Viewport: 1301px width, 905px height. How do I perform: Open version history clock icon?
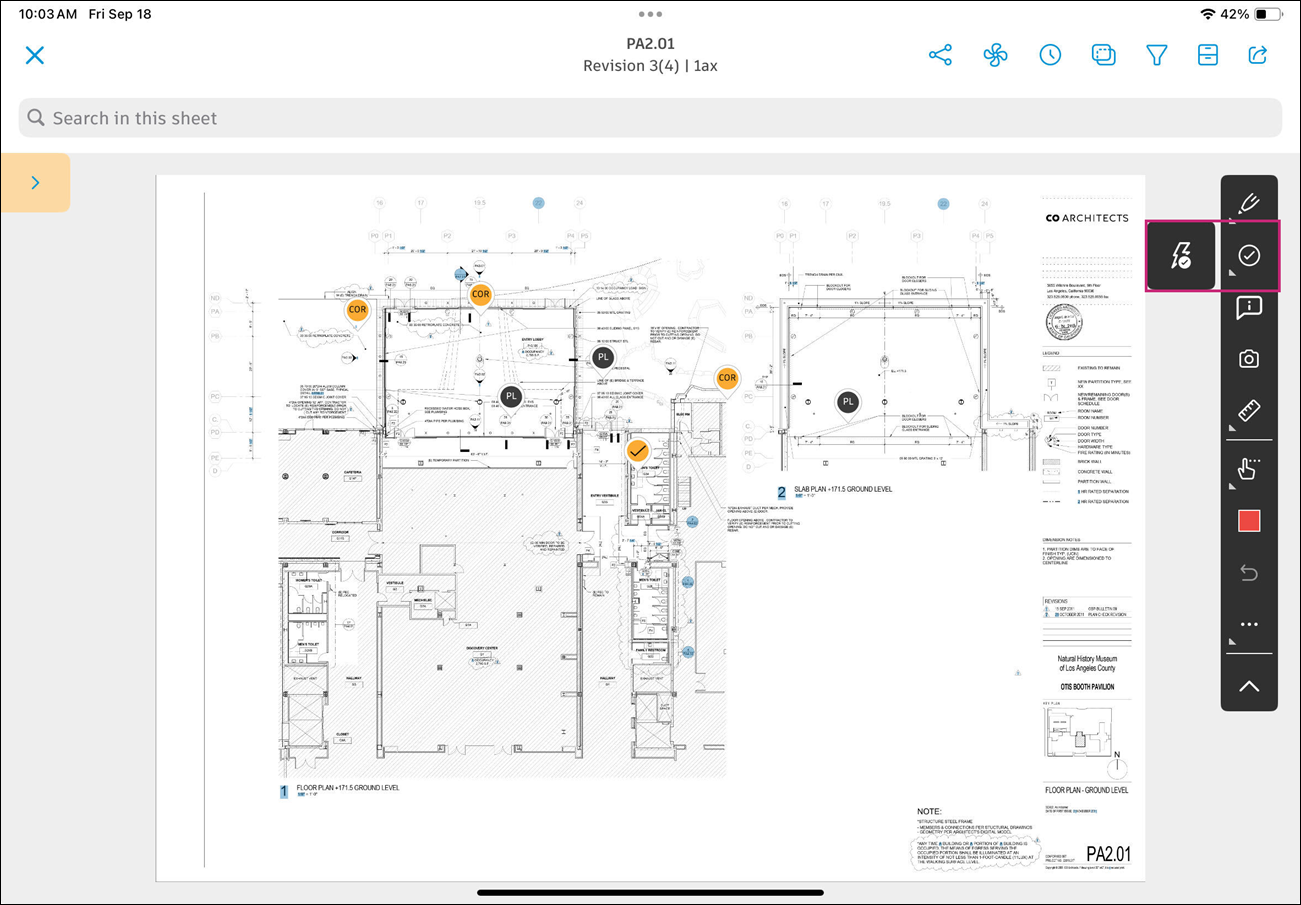[1050, 55]
